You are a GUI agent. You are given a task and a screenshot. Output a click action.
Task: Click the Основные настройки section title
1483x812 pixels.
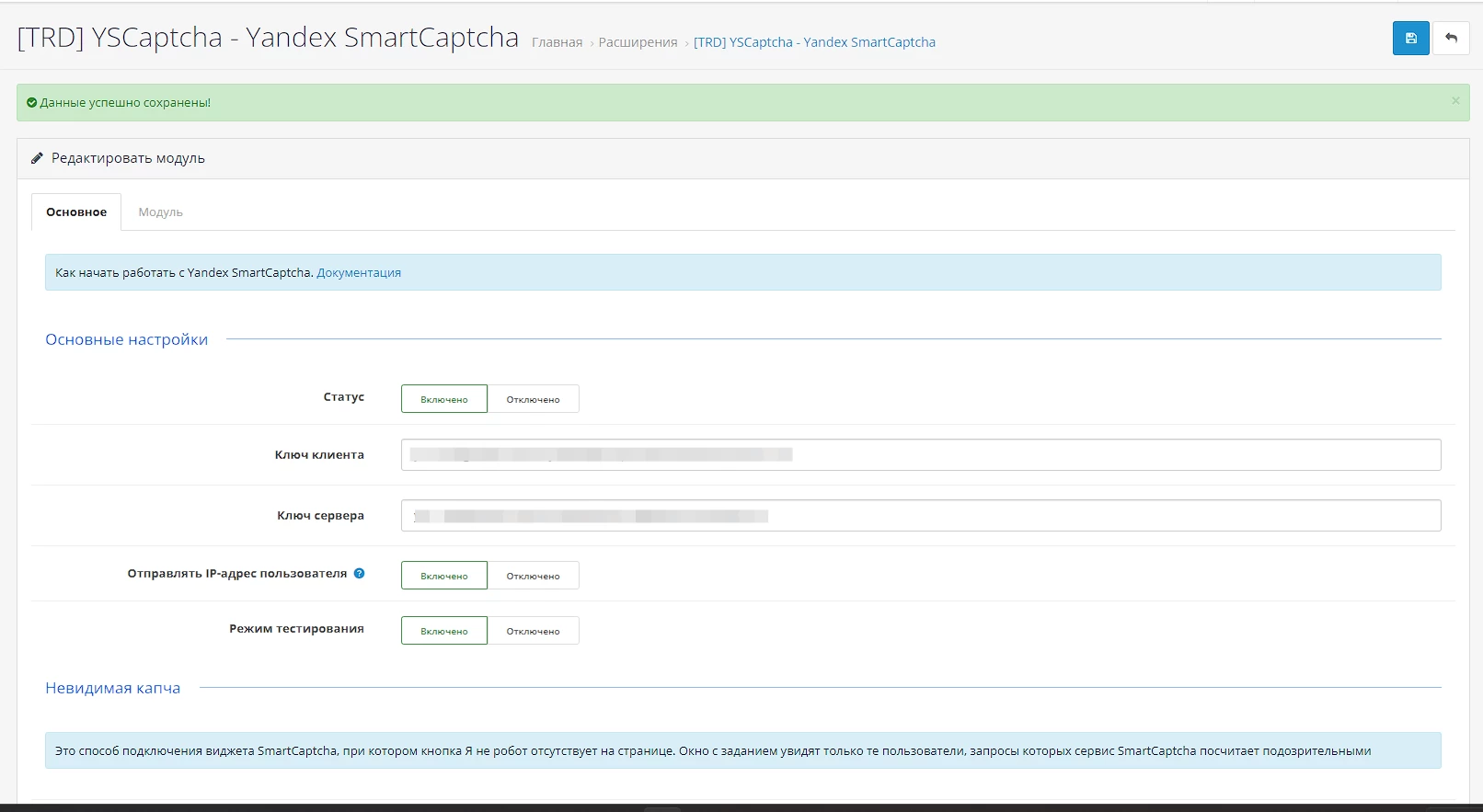[x=127, y=339]
